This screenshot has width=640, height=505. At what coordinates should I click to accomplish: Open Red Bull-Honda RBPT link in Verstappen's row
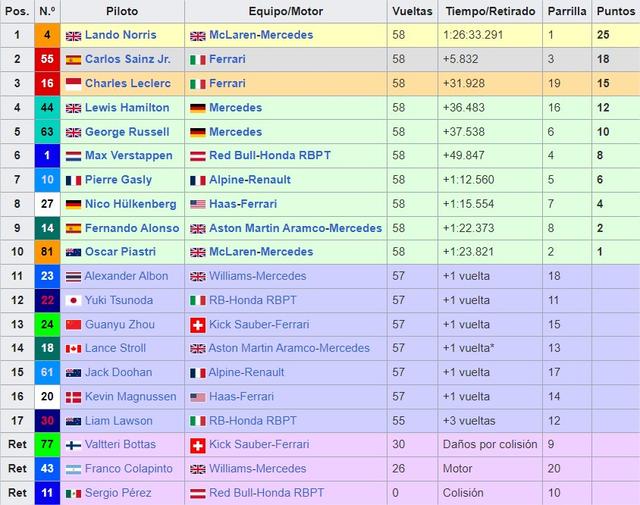click(270, 156)
